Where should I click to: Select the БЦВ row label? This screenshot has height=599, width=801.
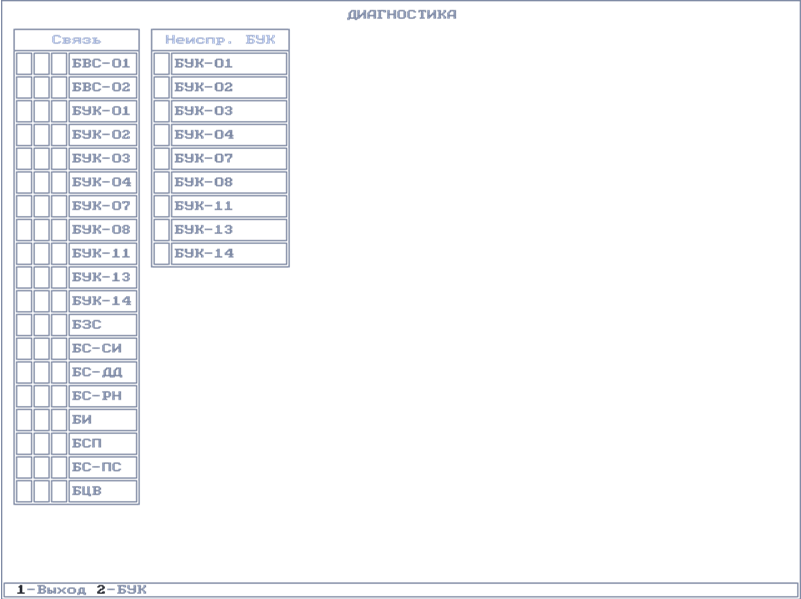[103, 491]
